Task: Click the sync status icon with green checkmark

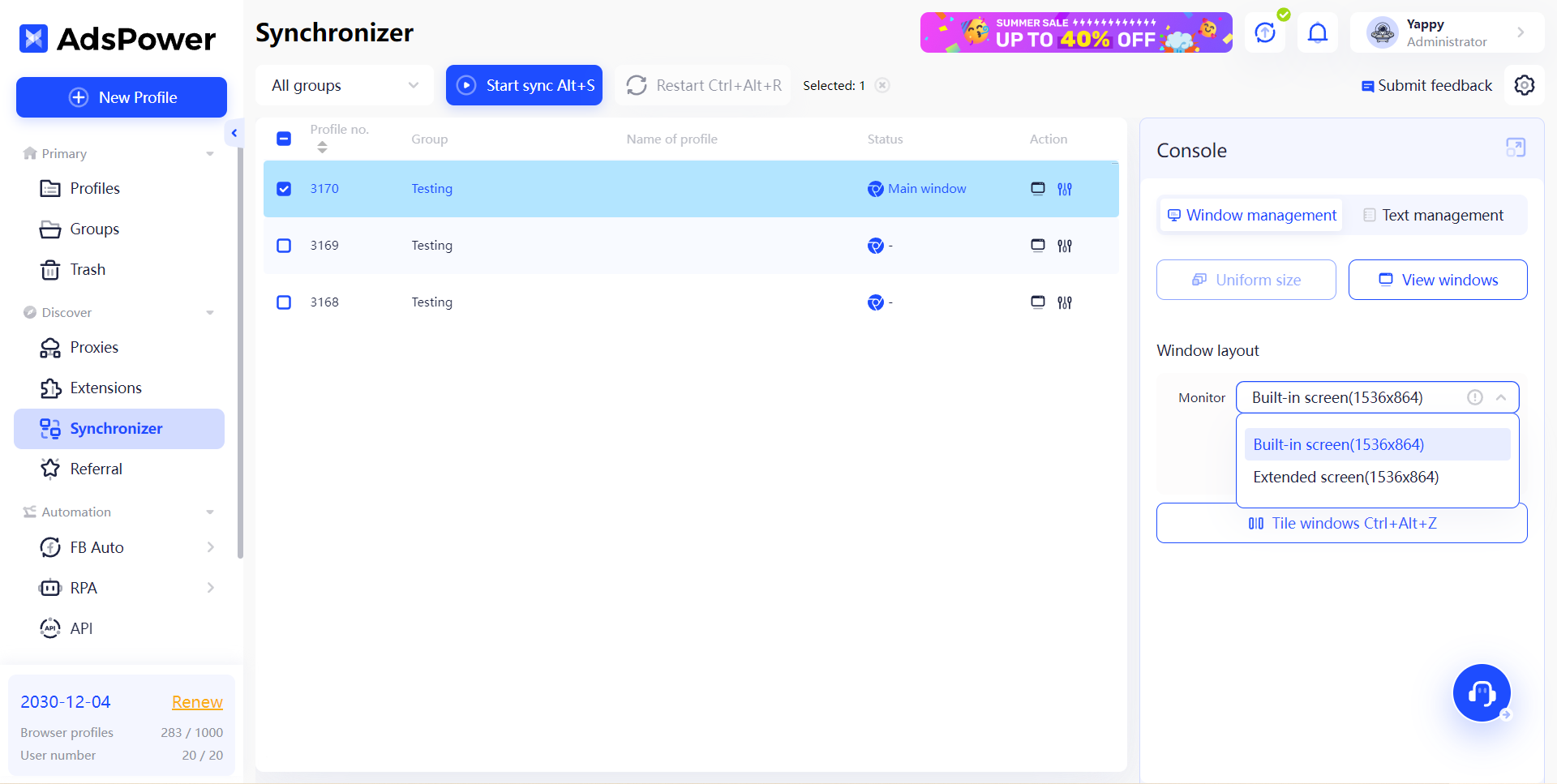Action: (x=1265, y=32)
